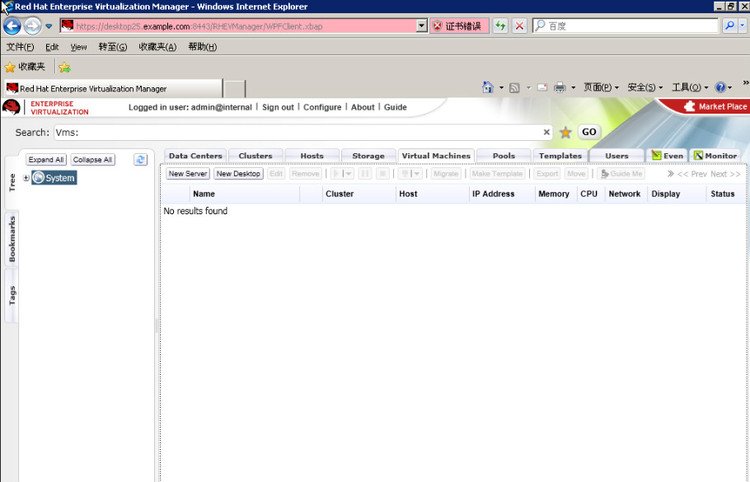Expand the home icon dropdown arrow
Image resolution: width=750 pixels, height=482 pixels.
tap(501, 88)
